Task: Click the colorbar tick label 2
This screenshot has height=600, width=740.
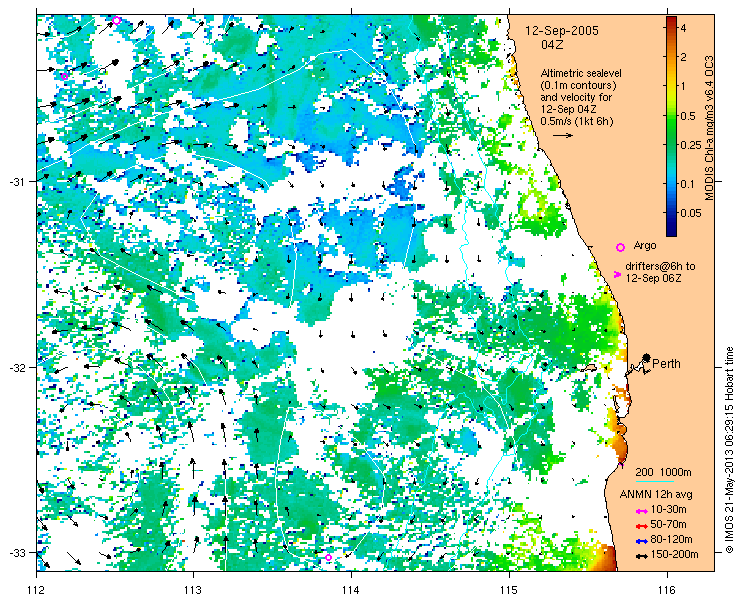Action: click(683, 57)
